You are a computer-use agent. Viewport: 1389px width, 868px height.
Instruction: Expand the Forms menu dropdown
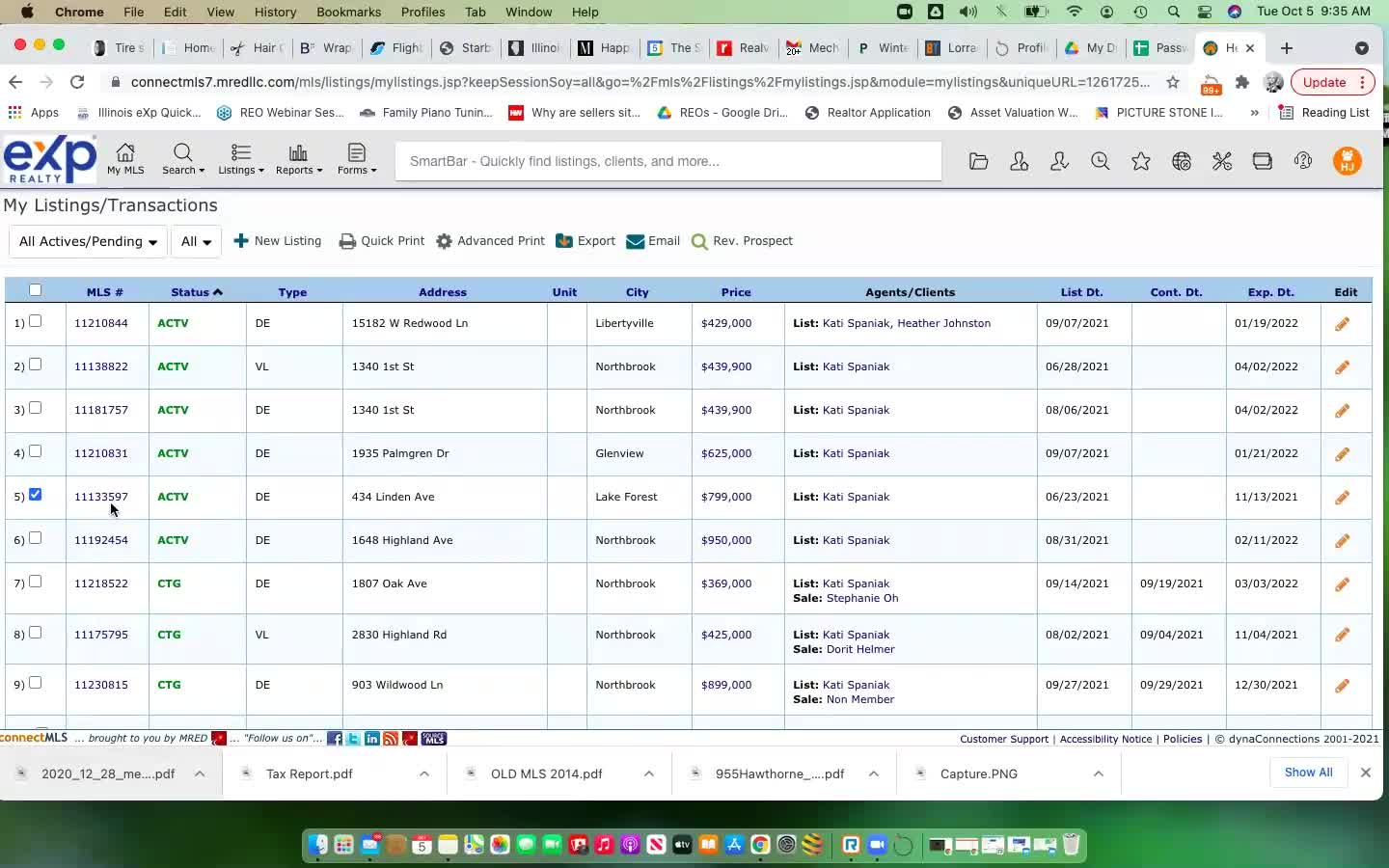pos(357,159)
